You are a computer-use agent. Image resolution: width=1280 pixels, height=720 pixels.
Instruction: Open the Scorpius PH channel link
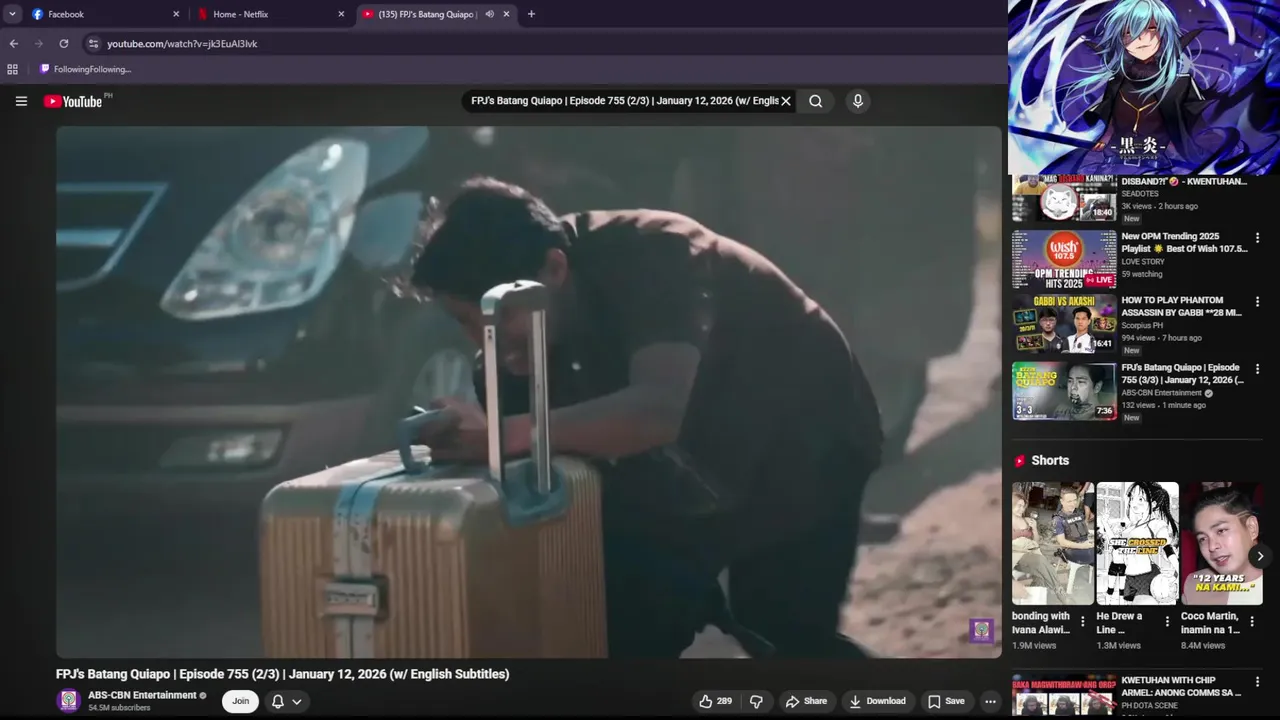tap(1142, 325)
